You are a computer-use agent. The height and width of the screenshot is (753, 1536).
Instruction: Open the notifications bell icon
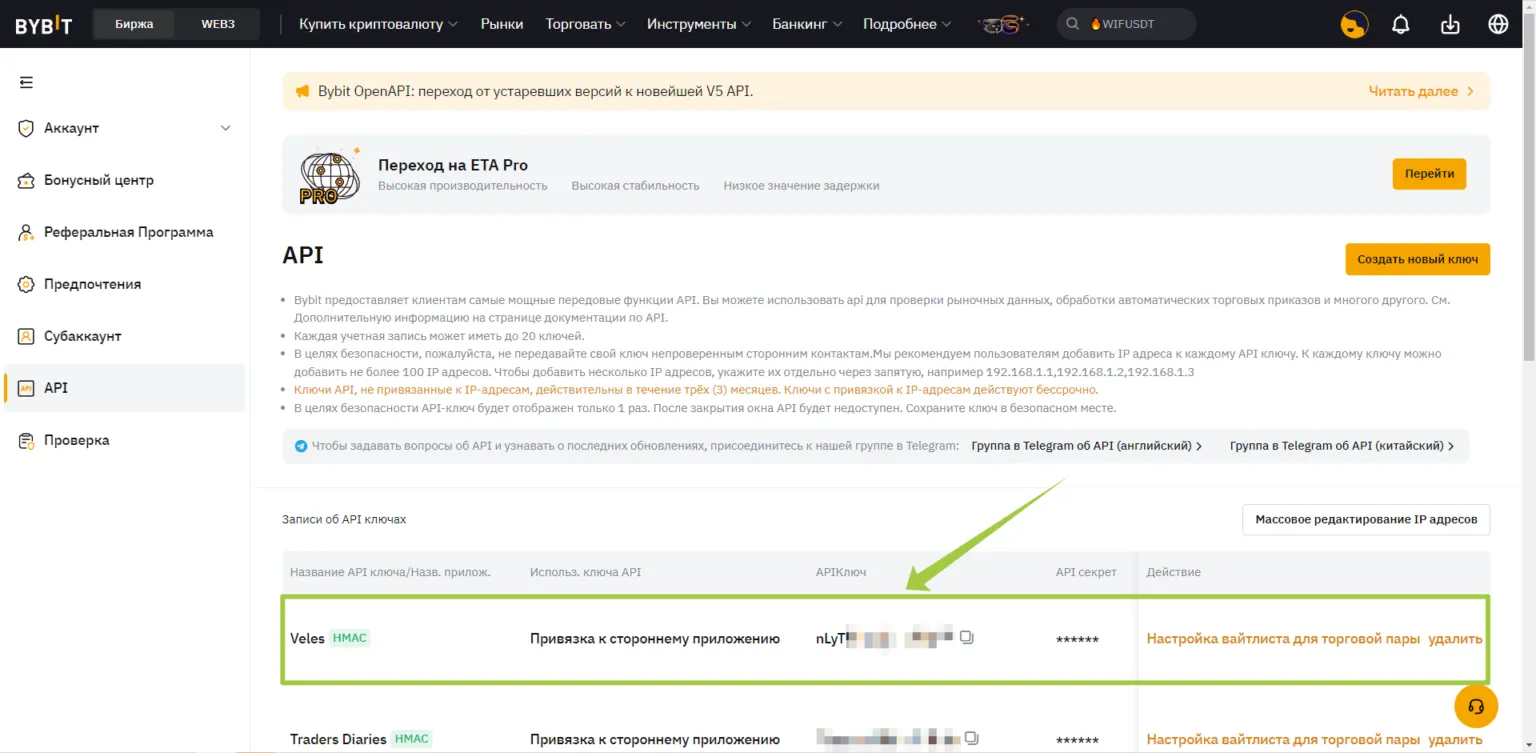1400,23
